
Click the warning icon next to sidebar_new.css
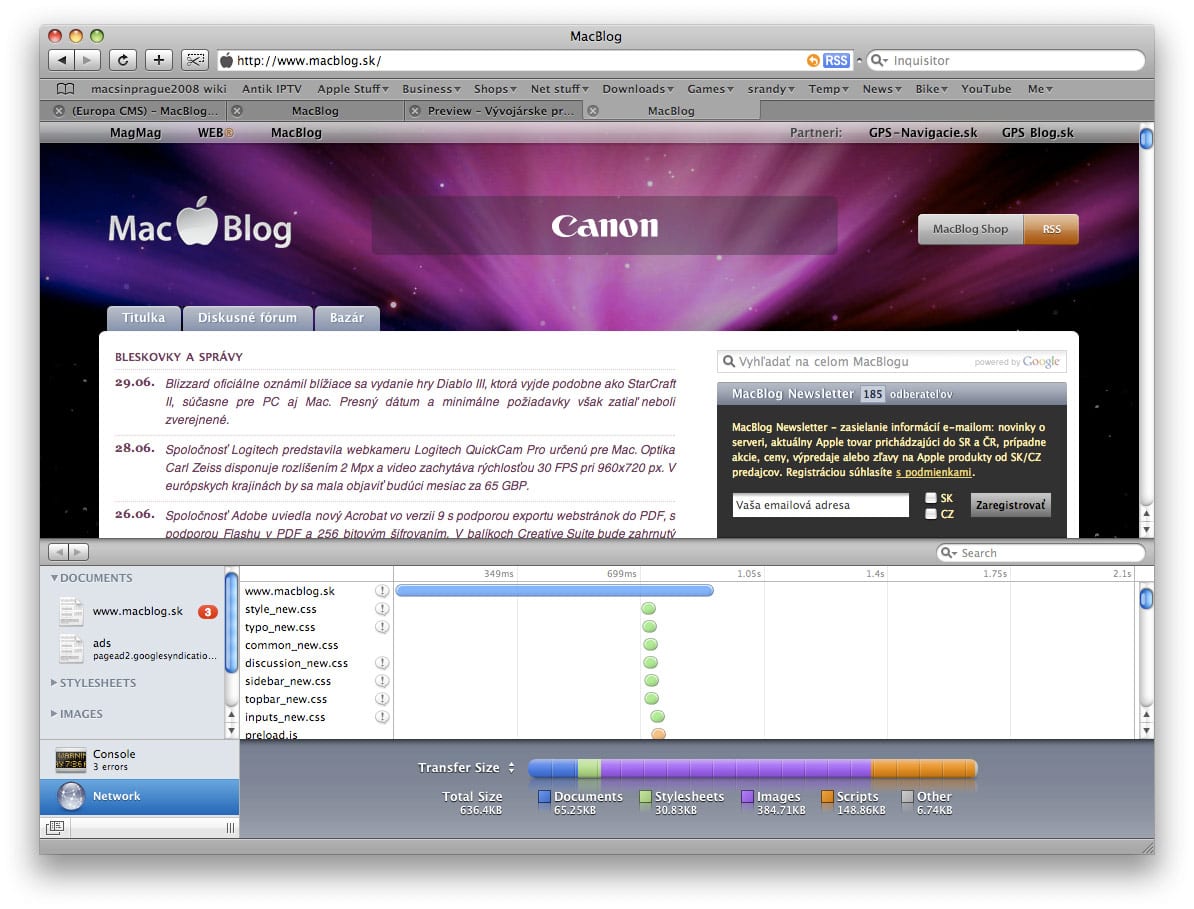[382, 681]
